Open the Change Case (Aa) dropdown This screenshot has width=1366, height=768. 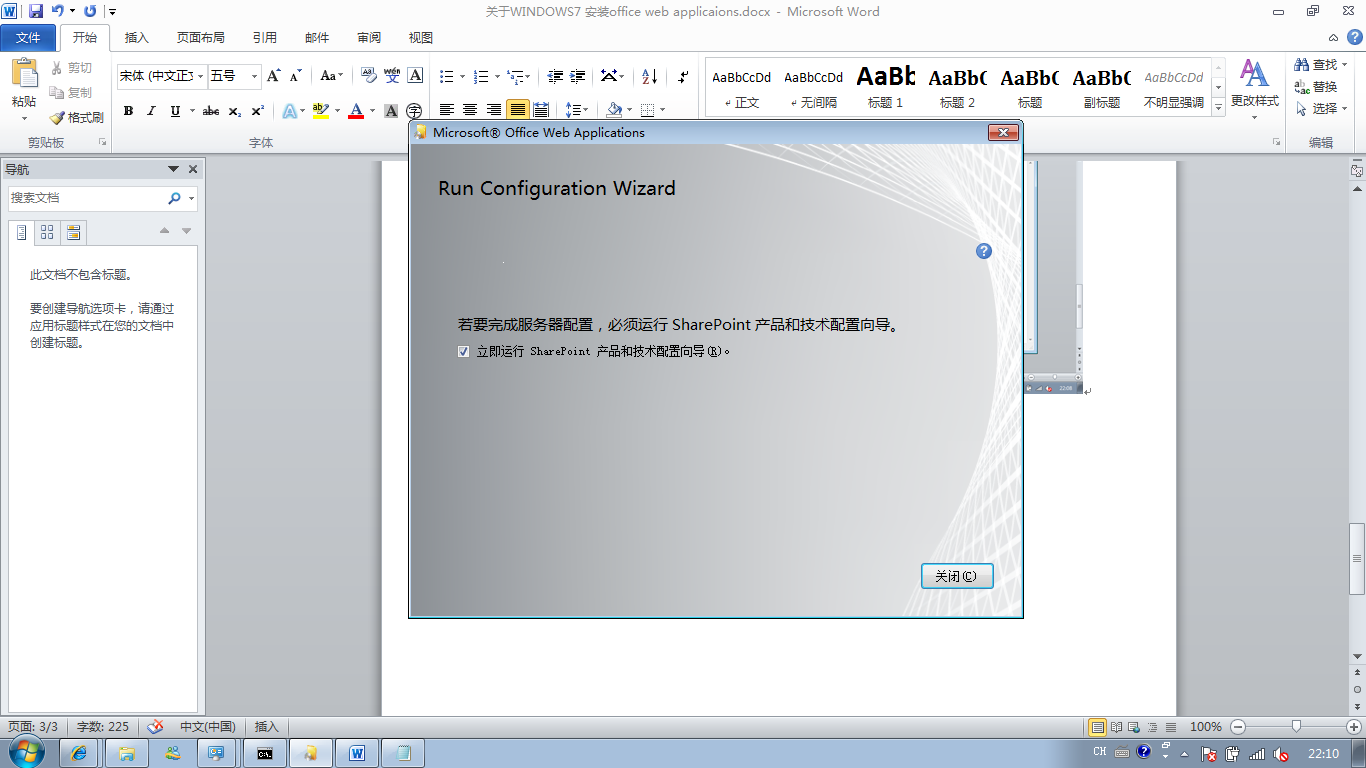pos(331,76)
